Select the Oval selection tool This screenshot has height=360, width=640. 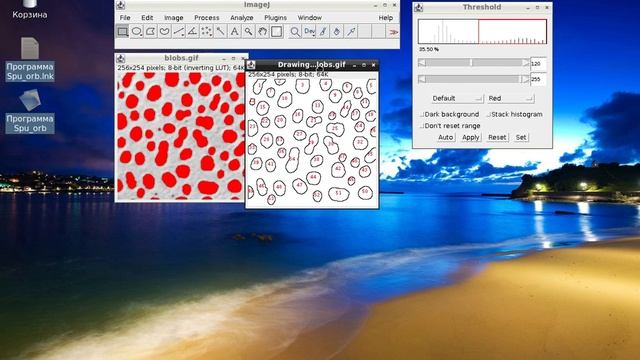[x=136, y=31]
